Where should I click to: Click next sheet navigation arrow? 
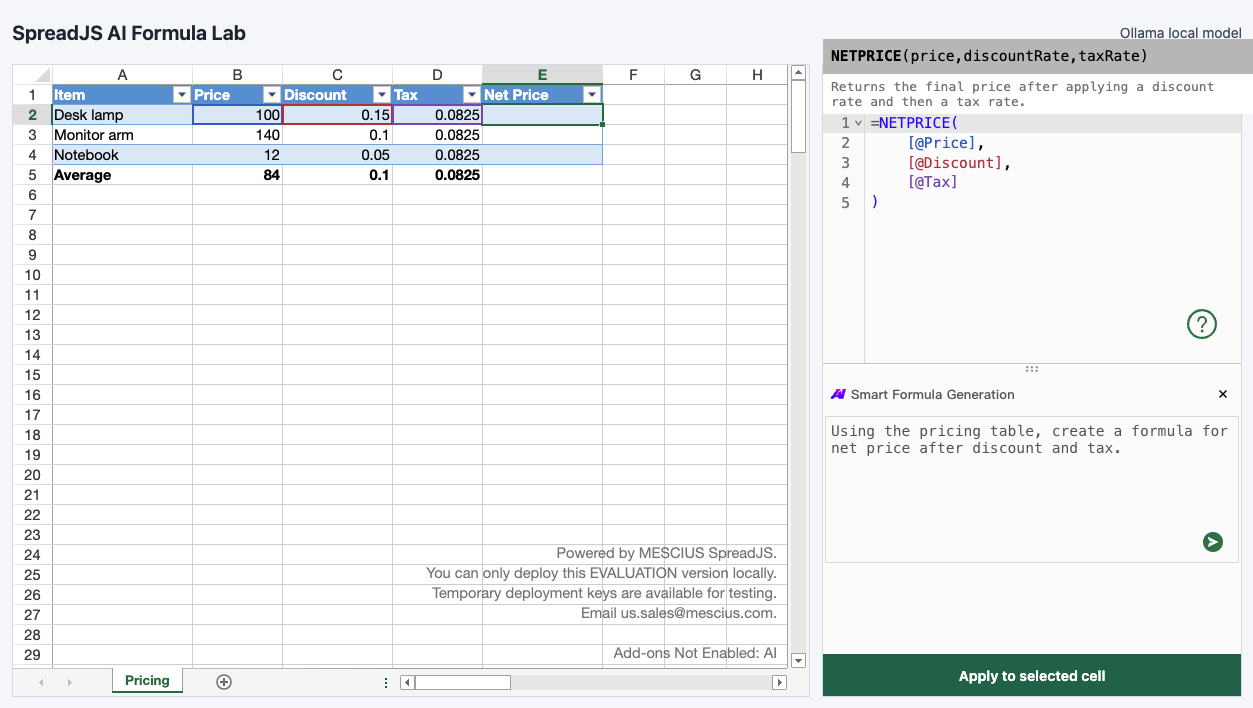click(x=69, y=682)
